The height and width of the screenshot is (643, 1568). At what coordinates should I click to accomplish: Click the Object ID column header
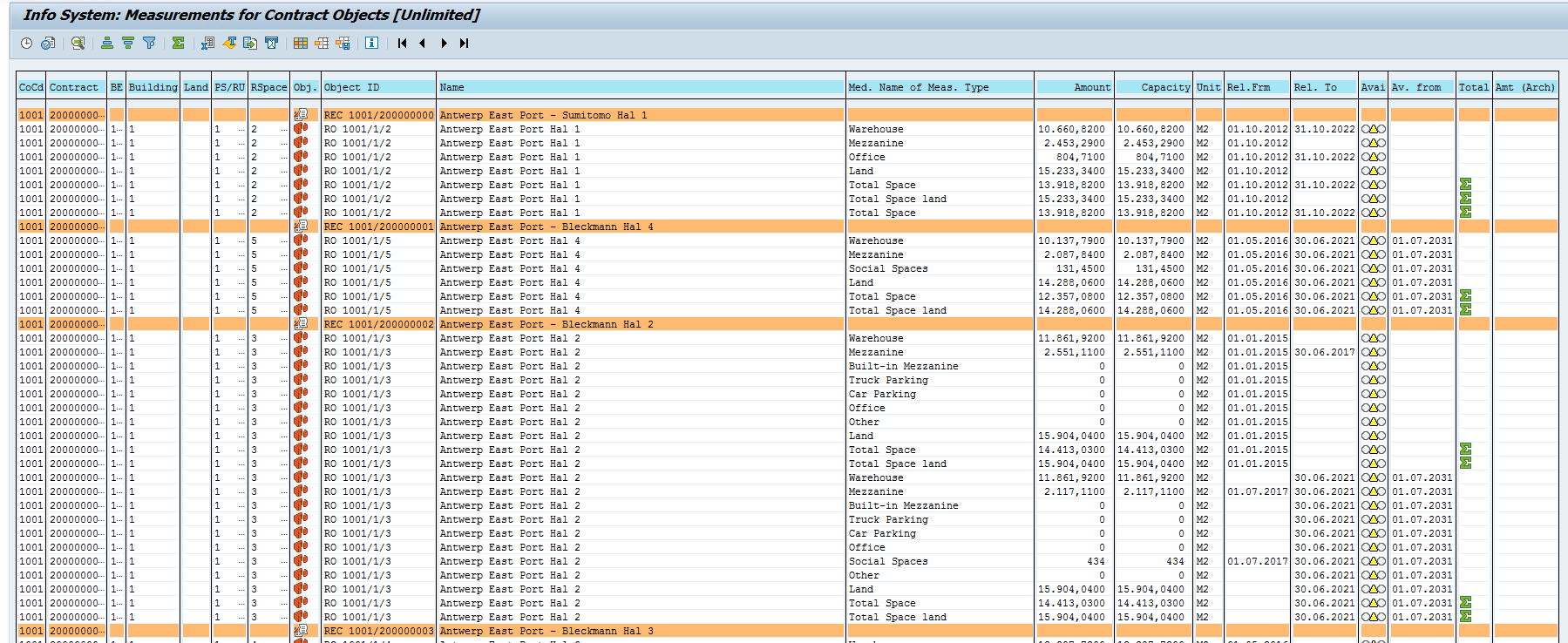click(x=378, y=87)
